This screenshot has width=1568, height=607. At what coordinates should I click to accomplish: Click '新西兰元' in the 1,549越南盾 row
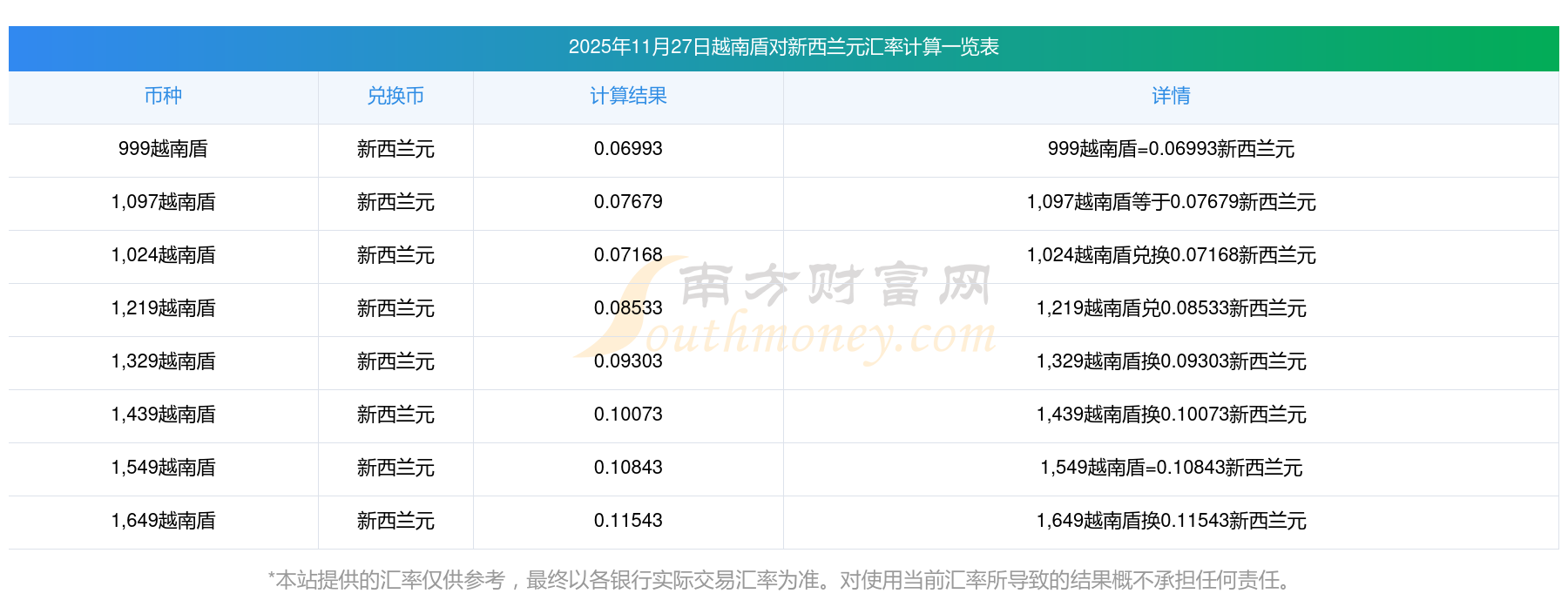[x=395, y=468]
